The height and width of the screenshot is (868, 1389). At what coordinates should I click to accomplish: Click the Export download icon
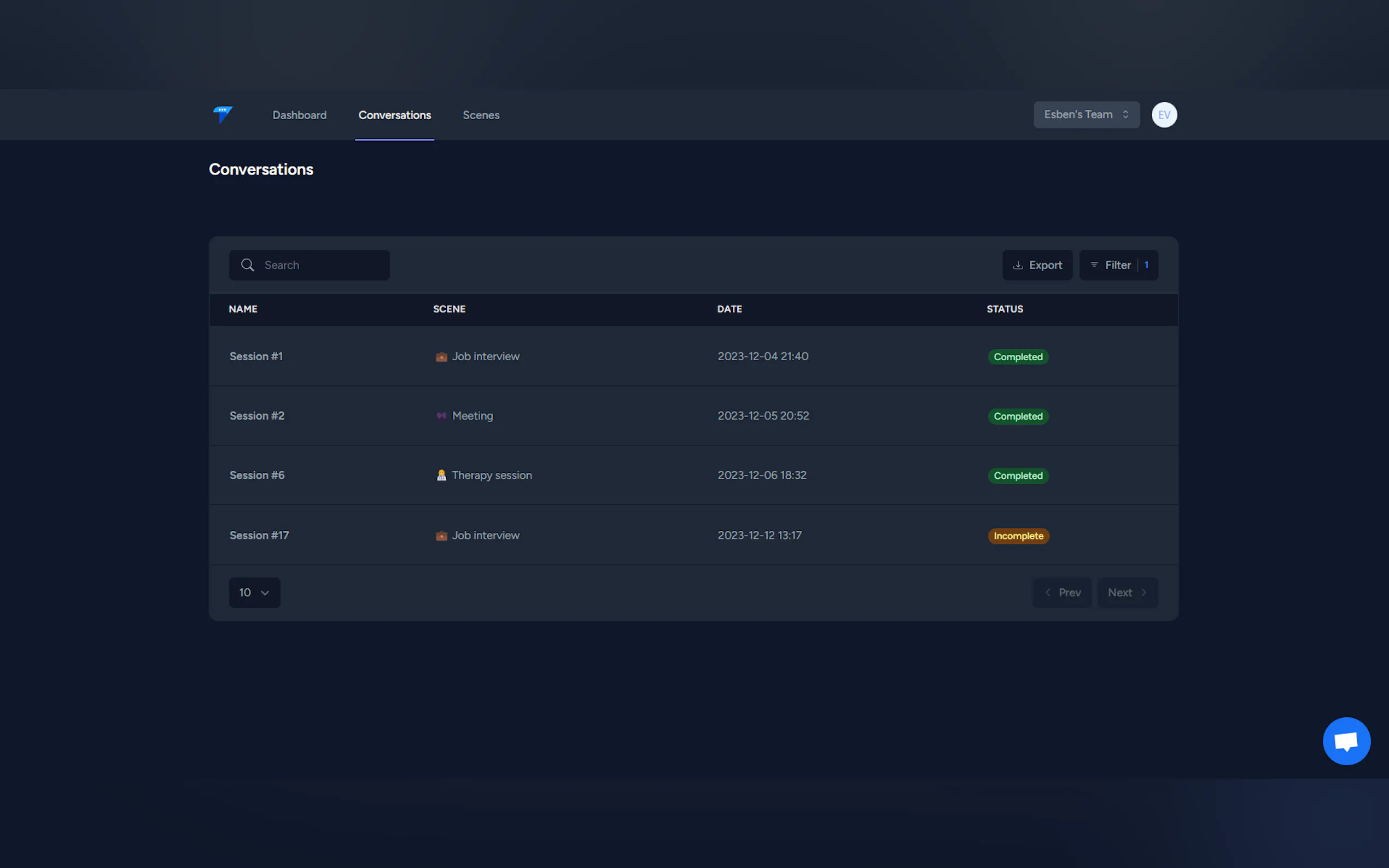tap(1018, 265)
